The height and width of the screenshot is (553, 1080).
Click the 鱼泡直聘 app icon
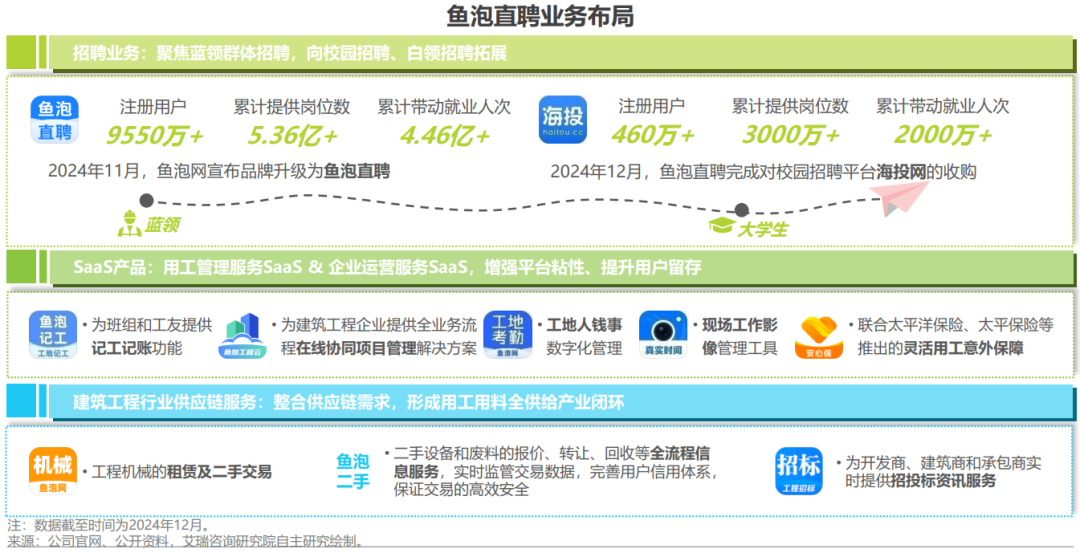point(54,120)
